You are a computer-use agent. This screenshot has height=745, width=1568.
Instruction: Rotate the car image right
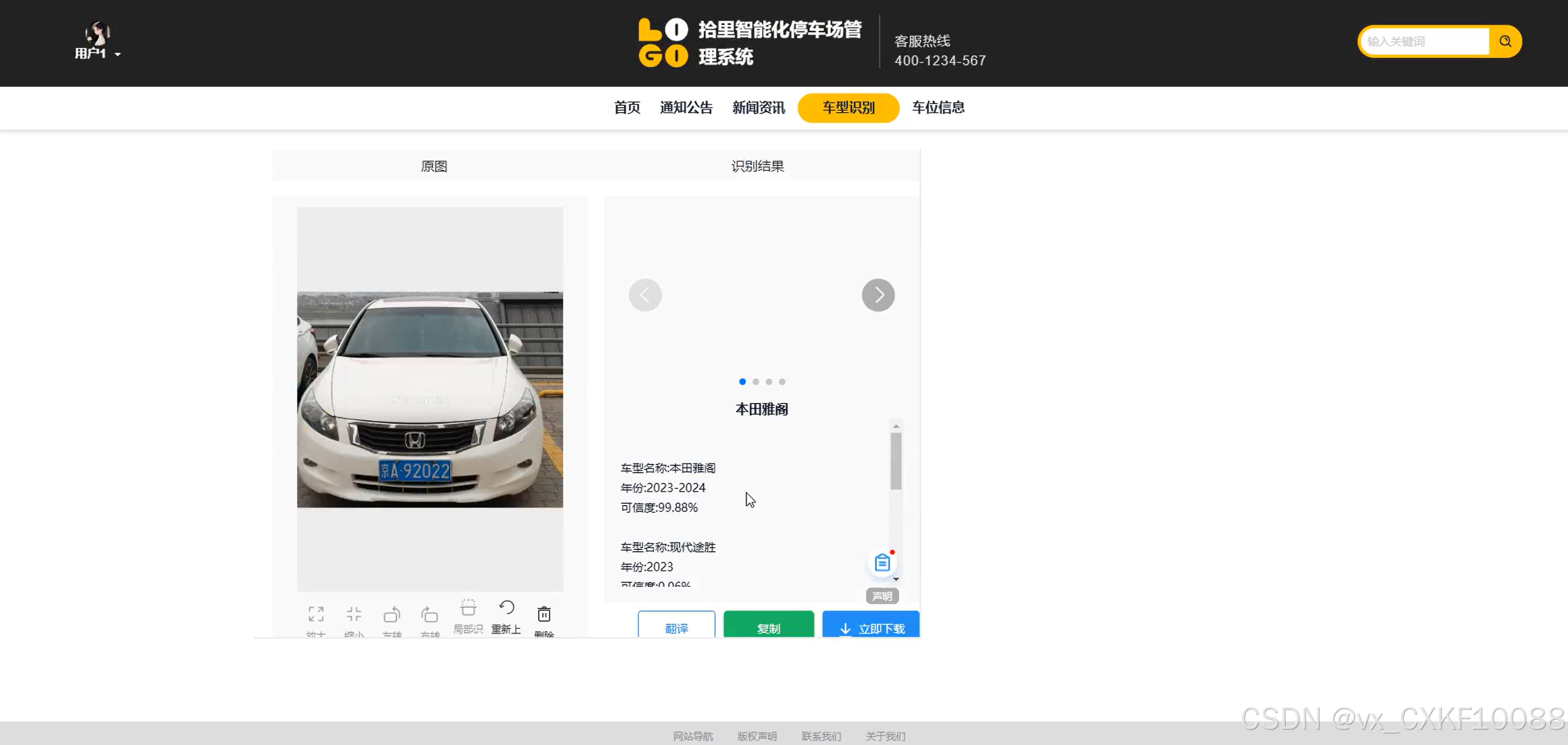click(429, 614)
